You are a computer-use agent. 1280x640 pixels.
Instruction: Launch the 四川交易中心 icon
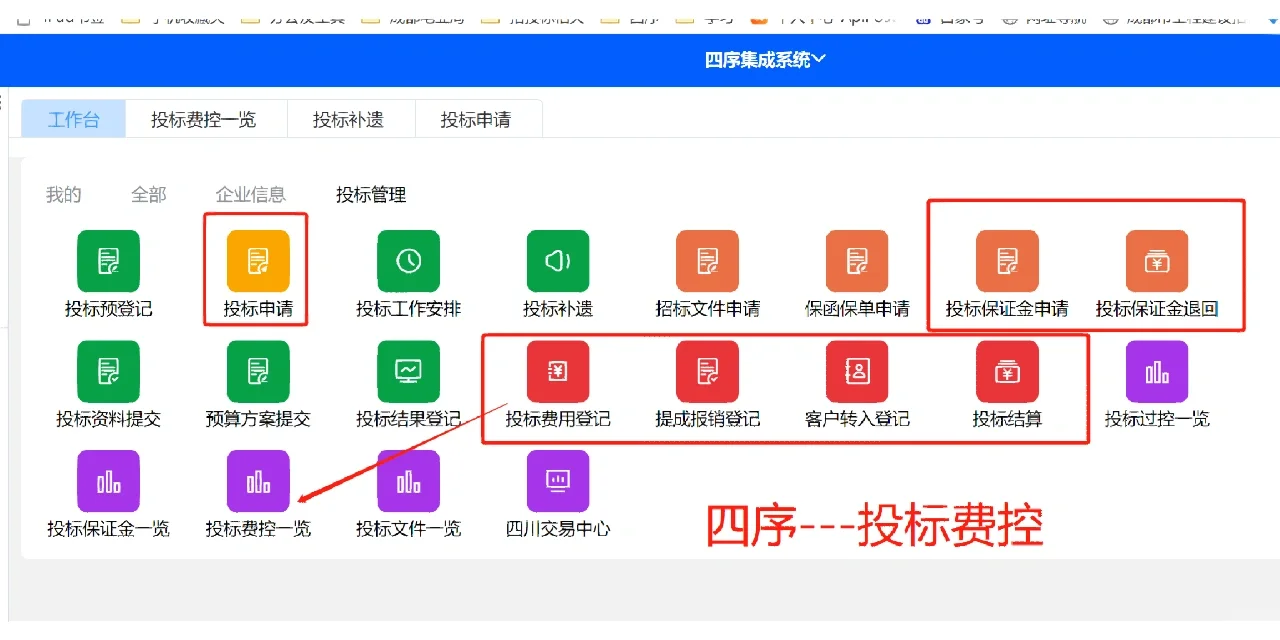[x=557, y=481]
